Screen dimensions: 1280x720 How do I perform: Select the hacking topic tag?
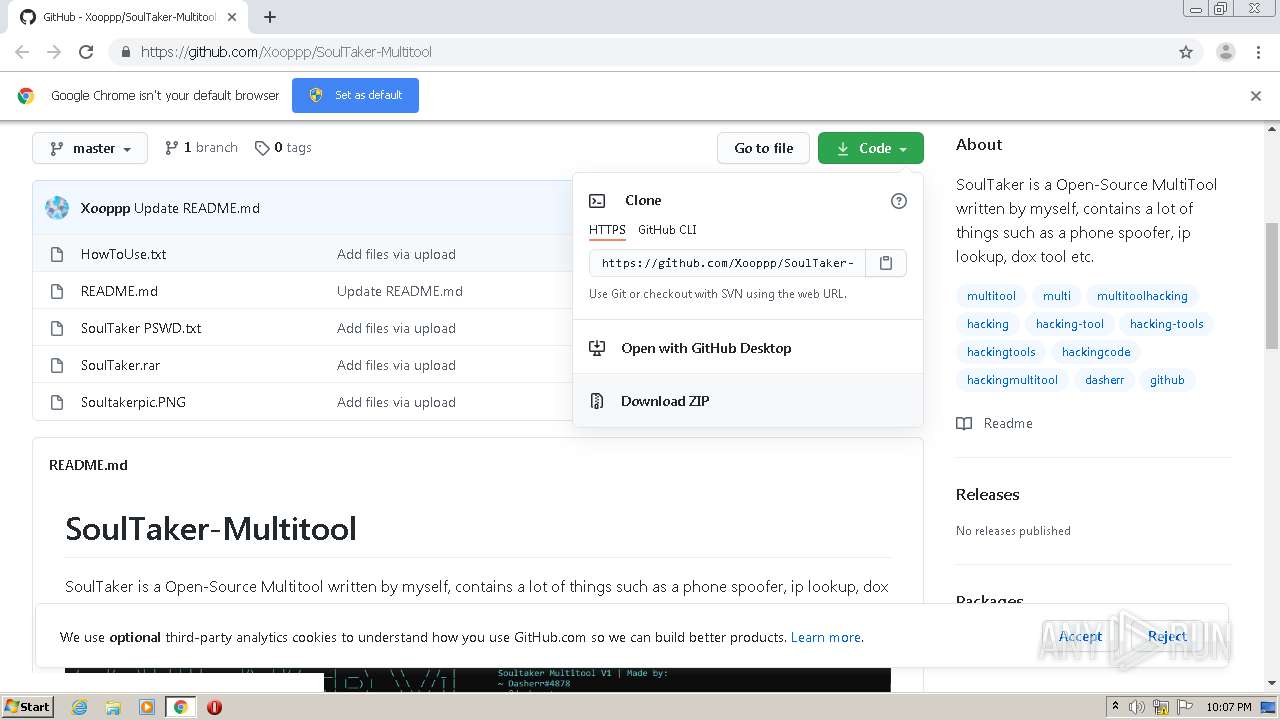(x=987, y=324)
